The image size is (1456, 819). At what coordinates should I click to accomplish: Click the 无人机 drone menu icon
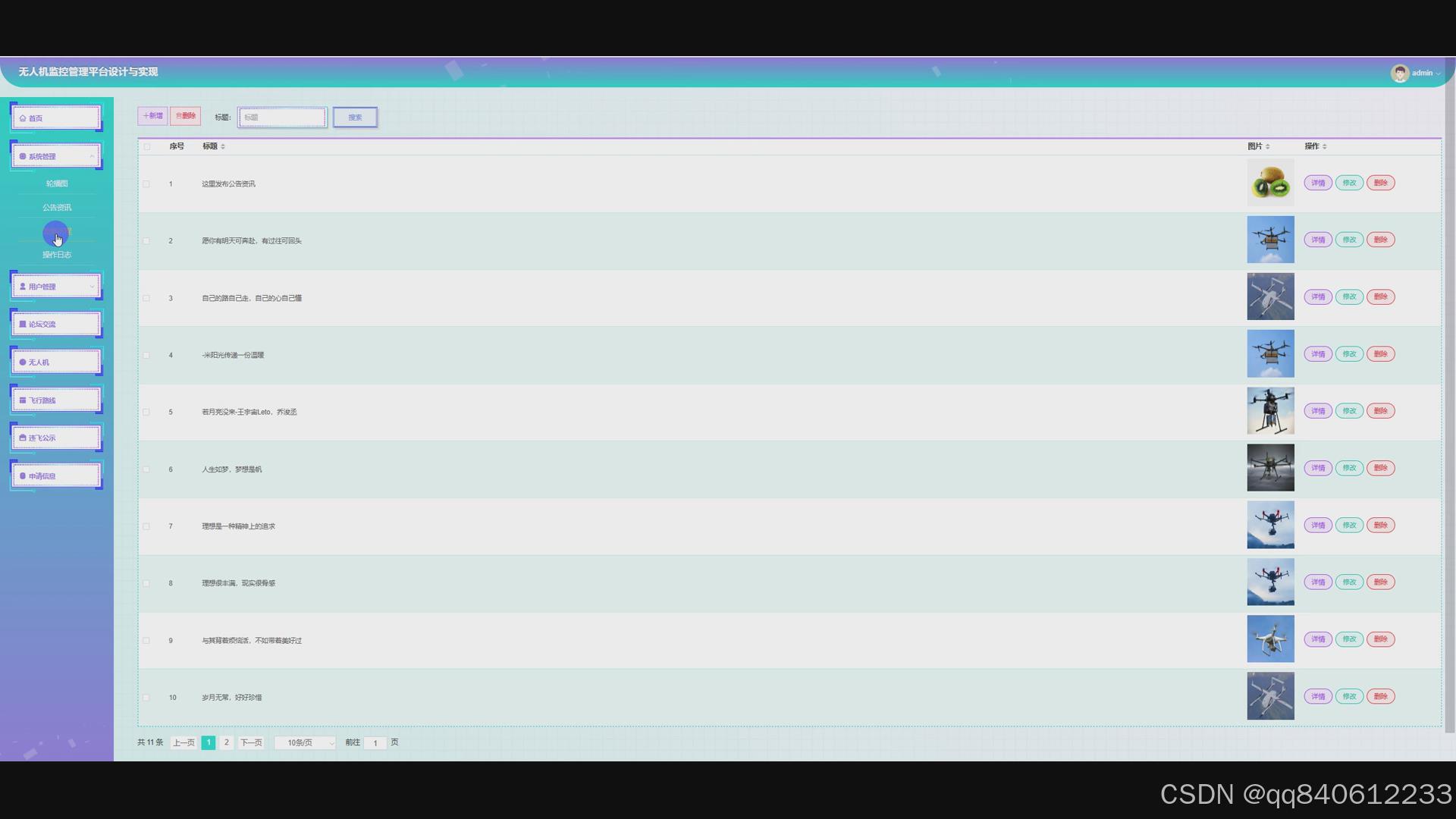[23, 362]
